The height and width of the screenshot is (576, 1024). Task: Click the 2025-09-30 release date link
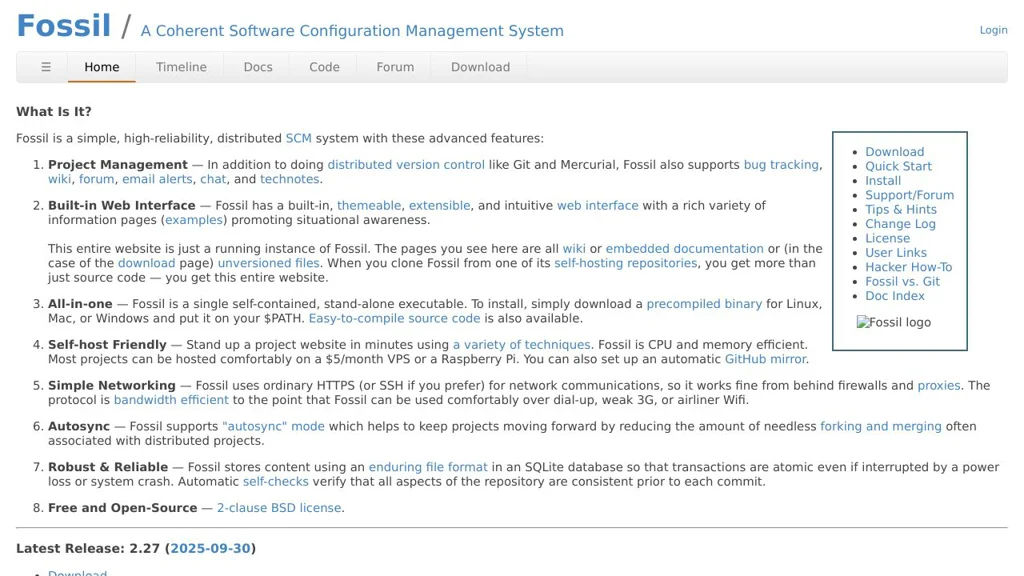[210, 548]
